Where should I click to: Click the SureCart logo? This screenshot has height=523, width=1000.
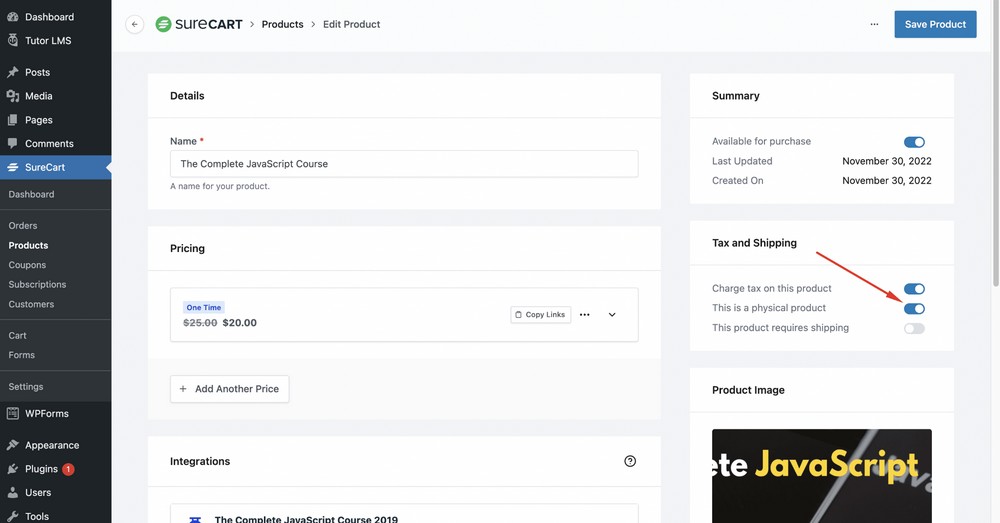pos(199,24)
